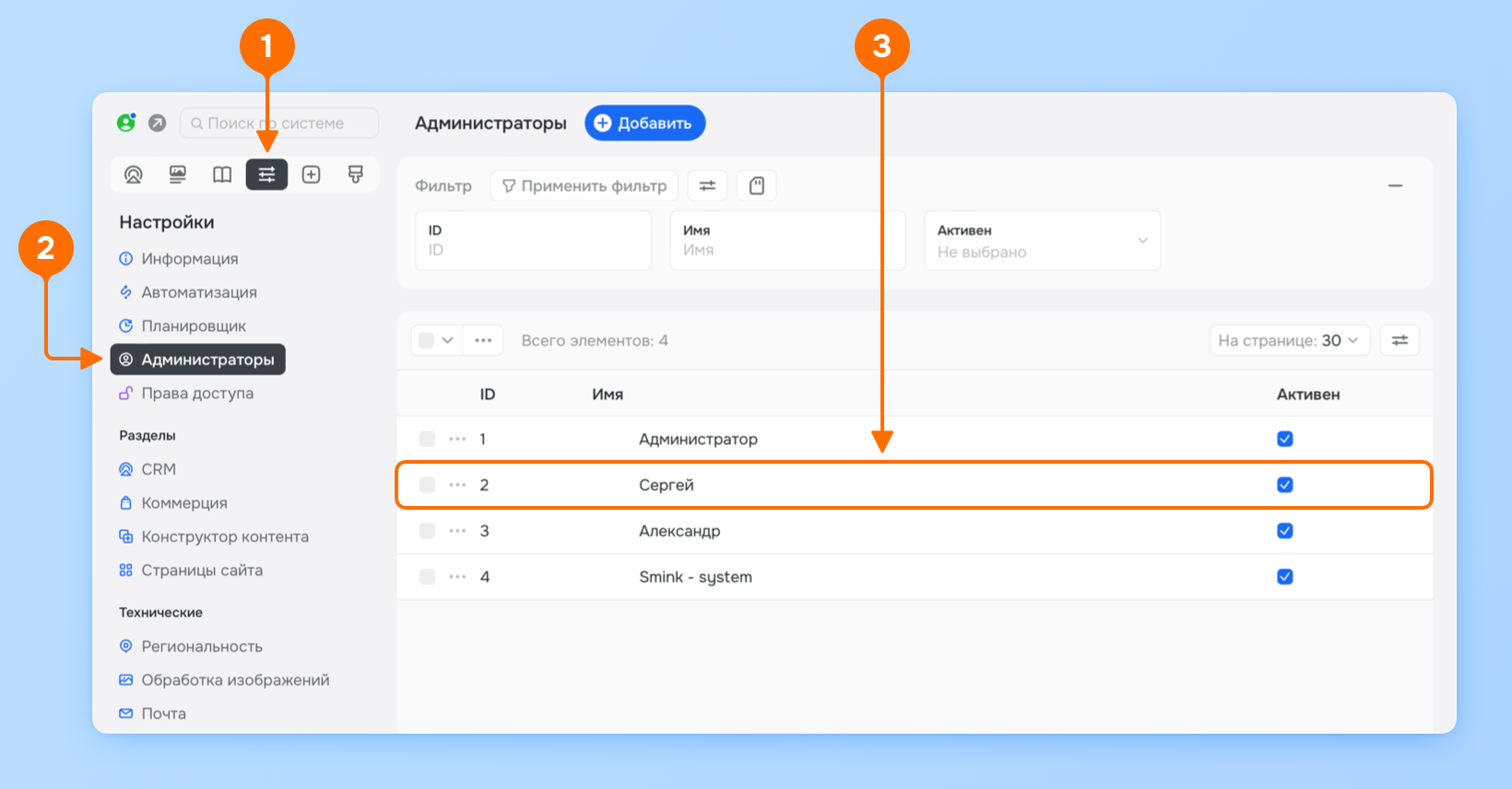
Task: Open row actions for Администратор
Action: pos(457,439)
